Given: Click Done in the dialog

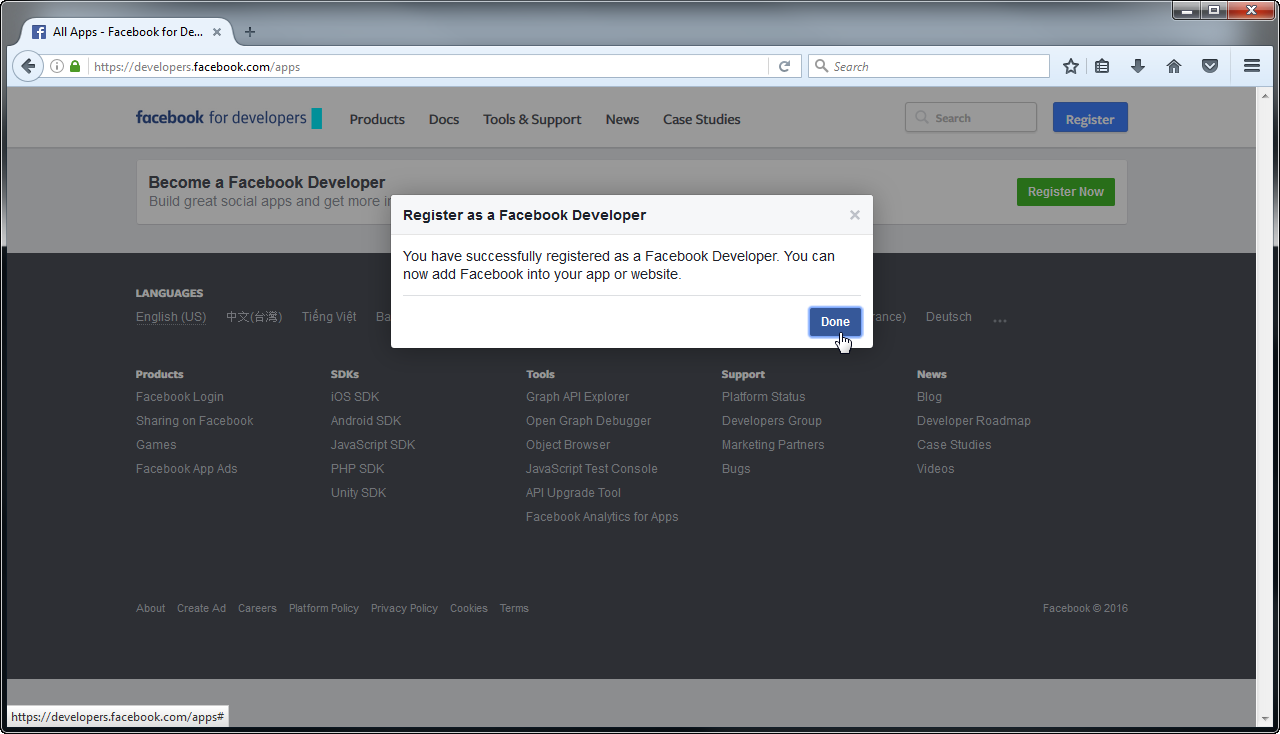Looking at the screenshot, I should (835, 322).
